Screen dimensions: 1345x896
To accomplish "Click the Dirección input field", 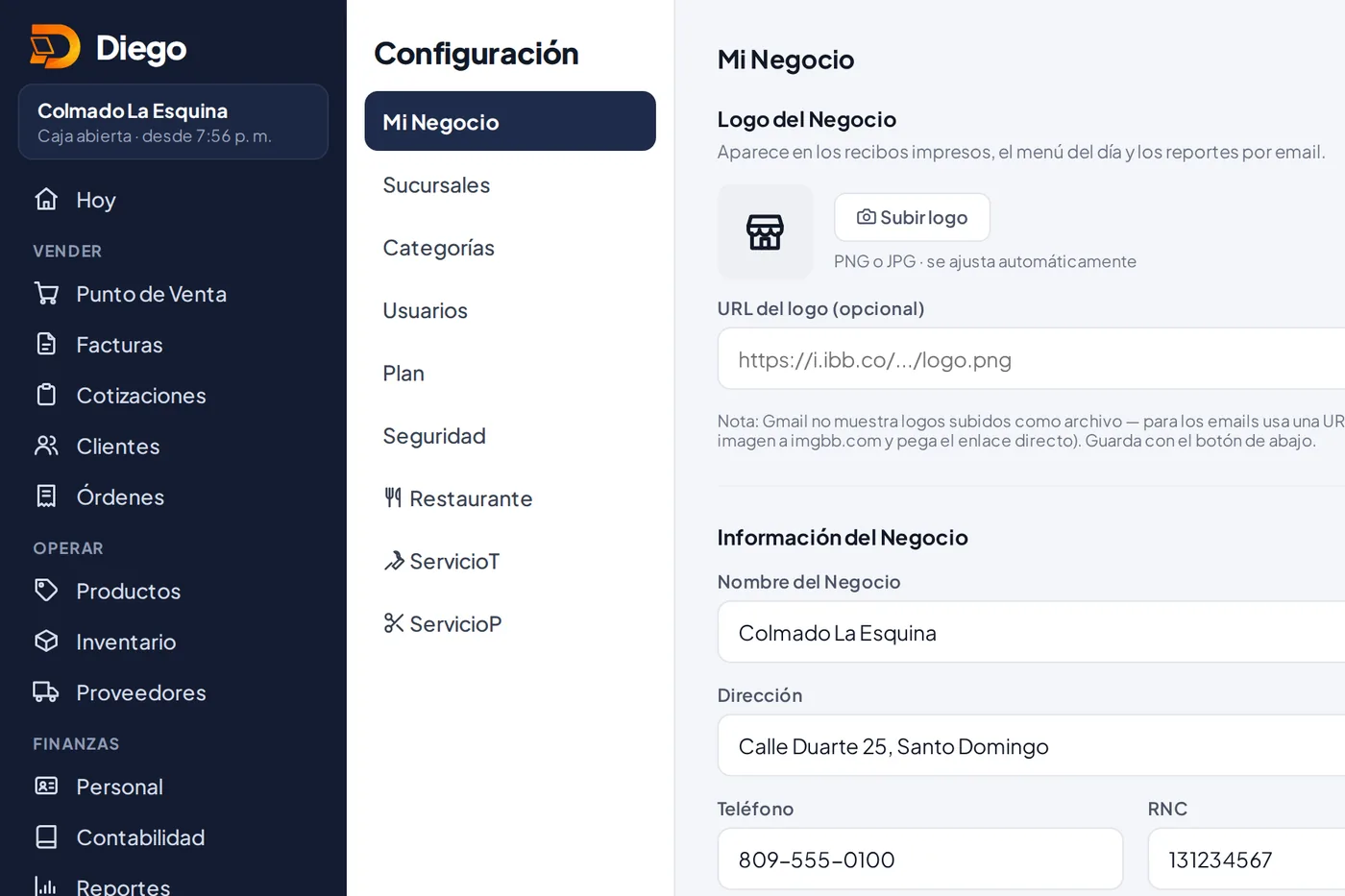I will tap(1031, 745).
